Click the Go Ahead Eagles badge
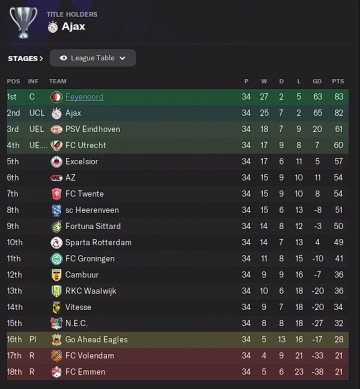The image size is (360, 389). 56,340
